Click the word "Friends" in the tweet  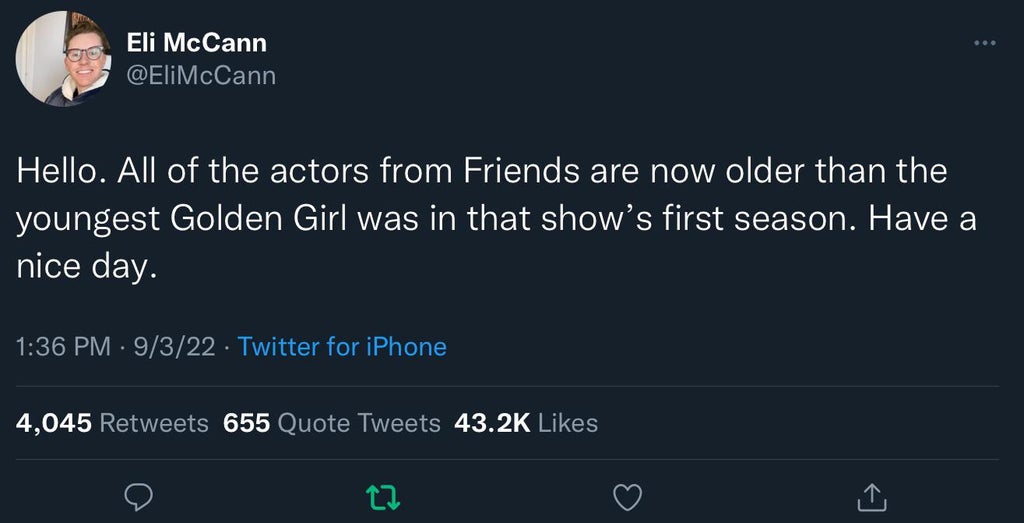[x=520, y=171]
